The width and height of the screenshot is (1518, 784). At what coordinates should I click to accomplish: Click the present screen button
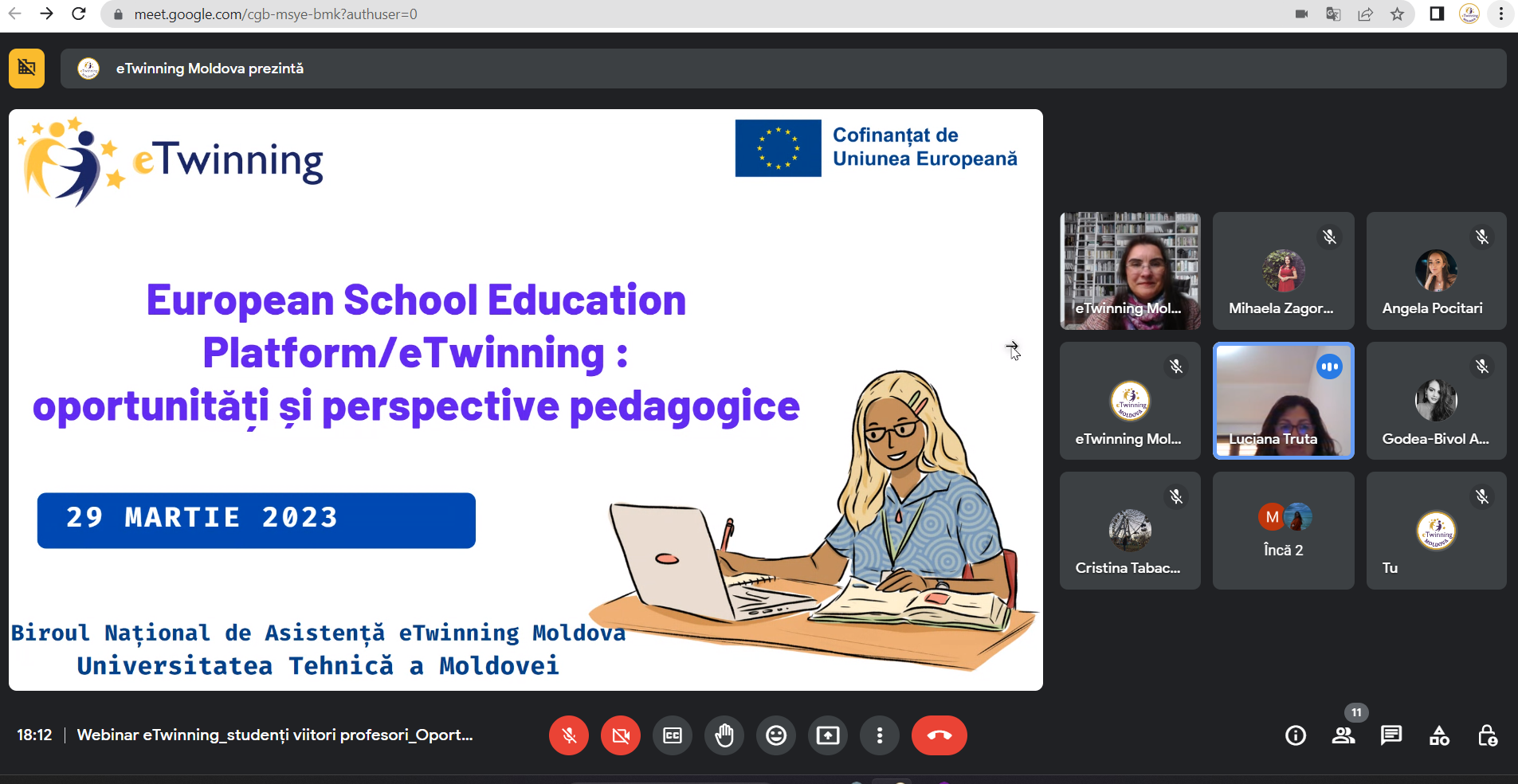click(x=828, y=735)
